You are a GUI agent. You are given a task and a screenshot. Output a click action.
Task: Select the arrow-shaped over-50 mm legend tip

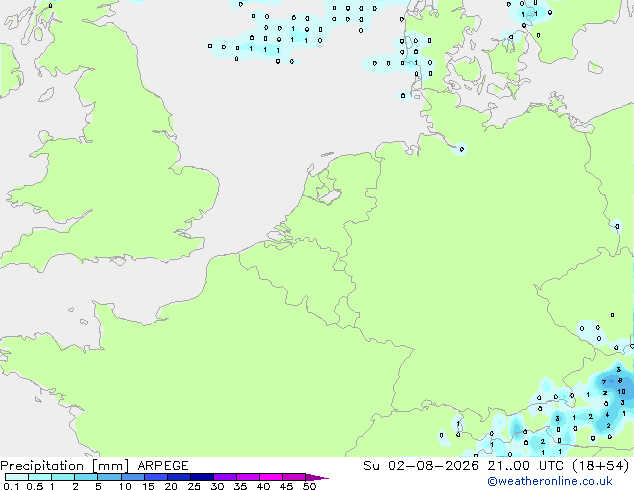pos(317,477)
